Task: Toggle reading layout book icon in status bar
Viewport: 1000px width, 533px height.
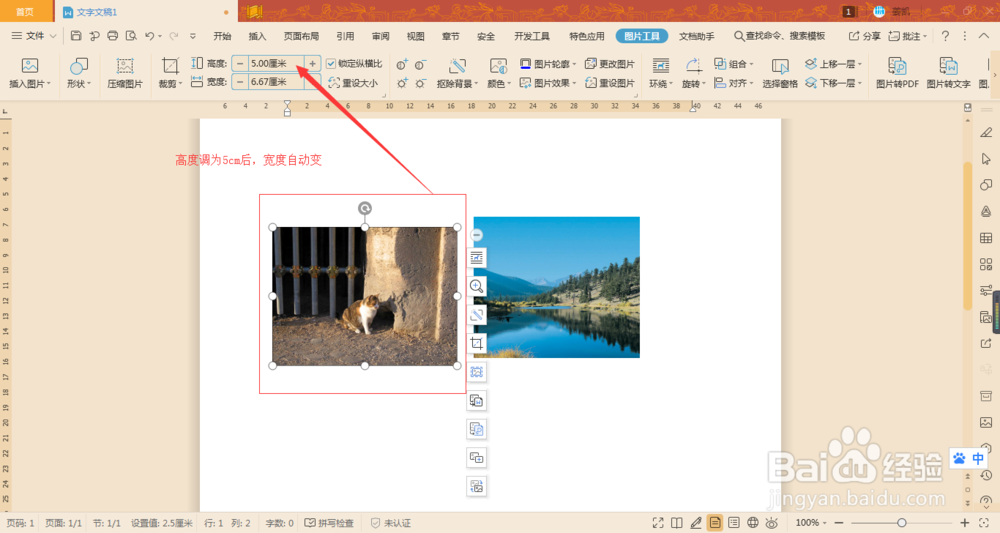Action: tap(677, 523)
